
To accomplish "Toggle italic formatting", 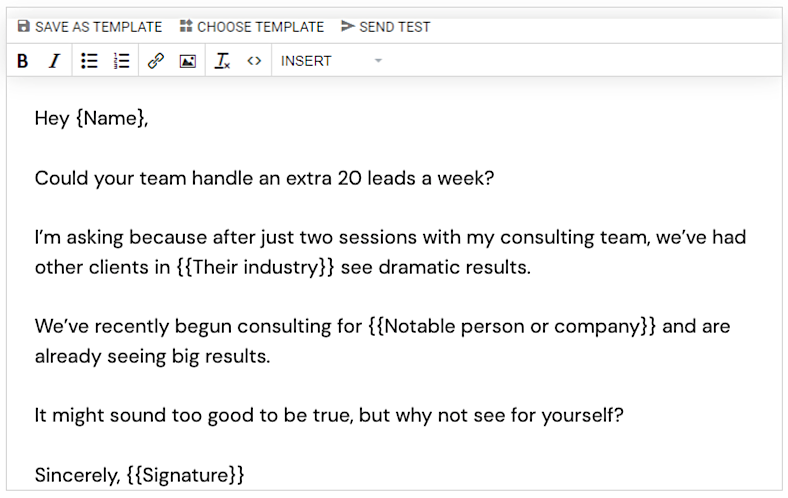I will click(x=54, y=61).
